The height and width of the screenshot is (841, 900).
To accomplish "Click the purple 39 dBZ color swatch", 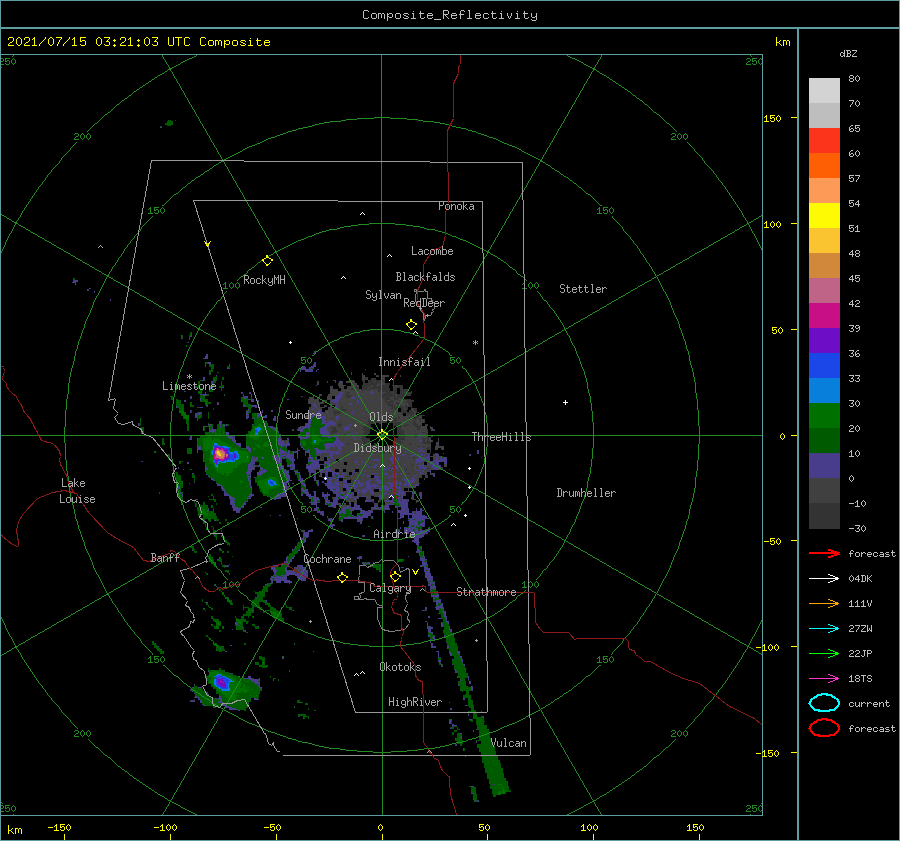I will (x=824, y=340).
